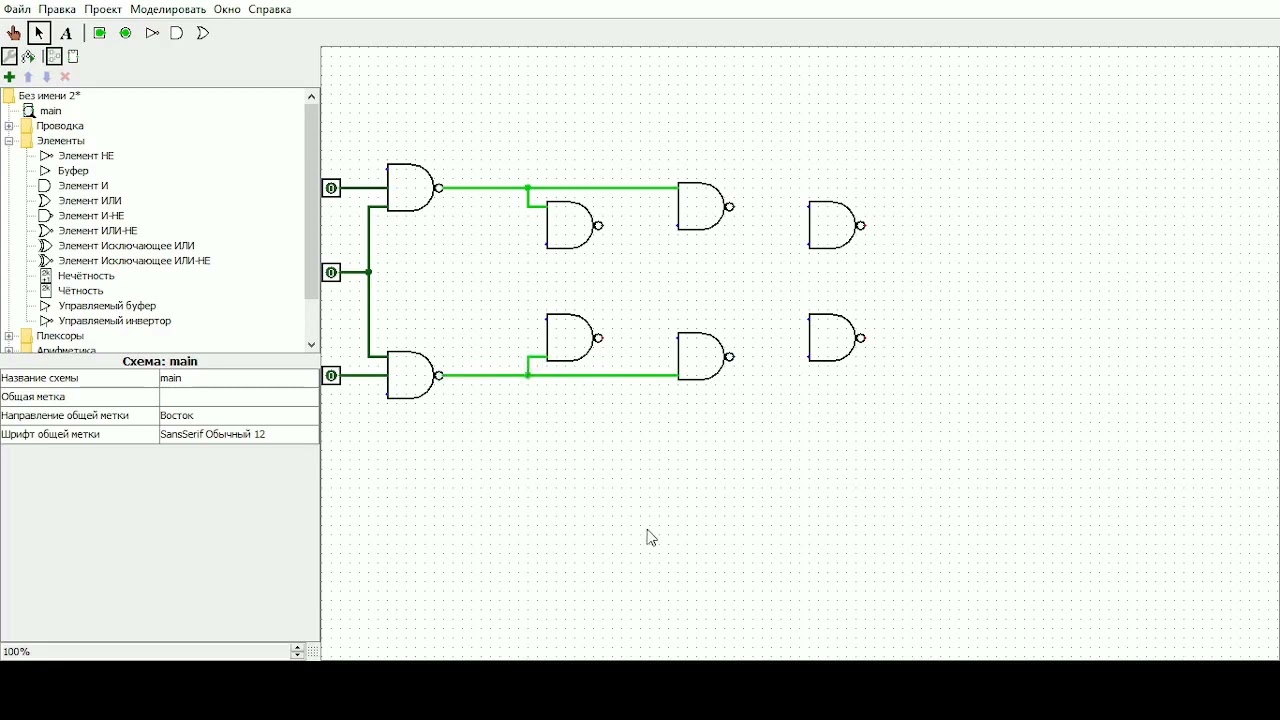Click the Элементы folder label
Screen dimensions: 1280x720
point(61,141)
